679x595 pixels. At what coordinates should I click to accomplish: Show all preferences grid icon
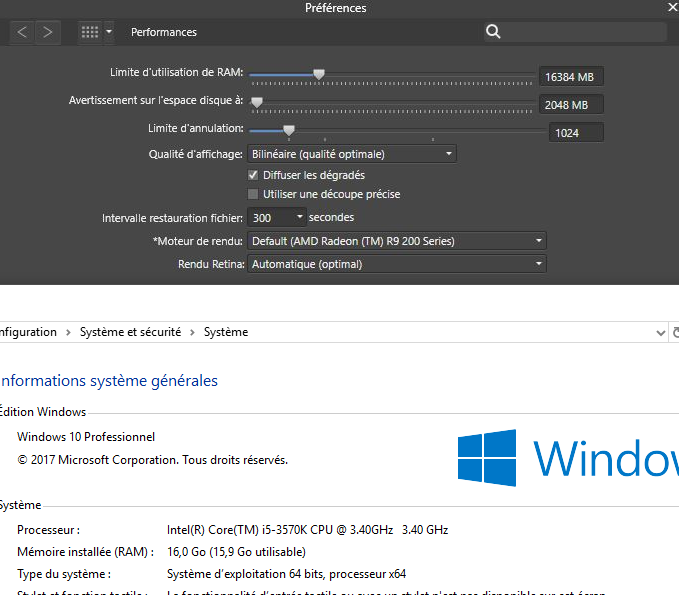pyautogui.click(x=90, y=32)
